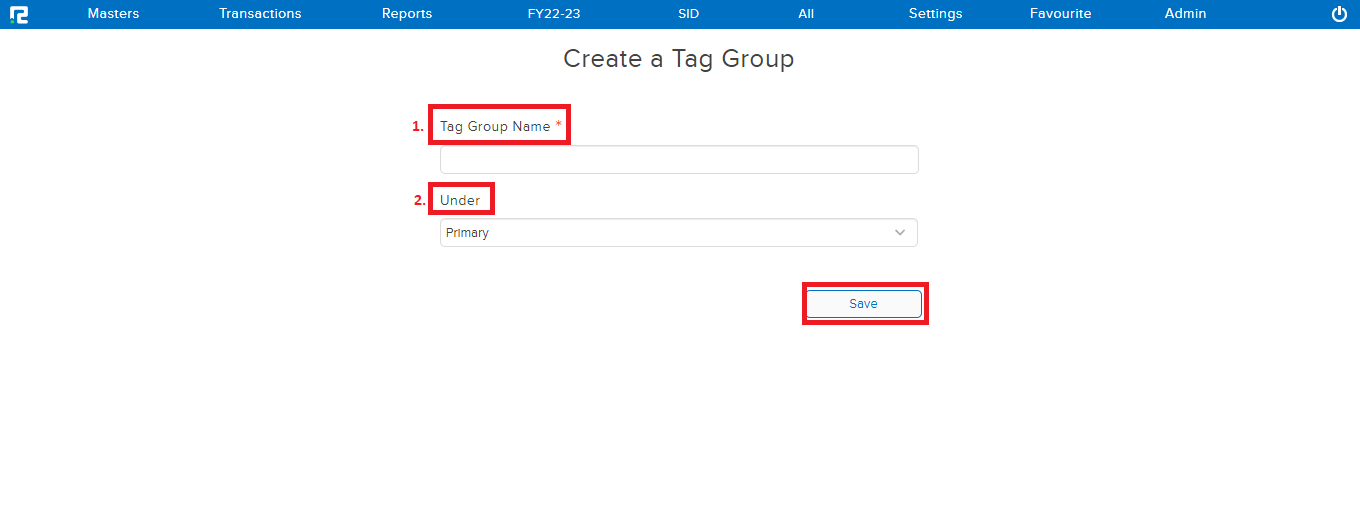This screenshot has height=526, width=1360.
Task: Click the power logout icon
Action: (1340, 14)
